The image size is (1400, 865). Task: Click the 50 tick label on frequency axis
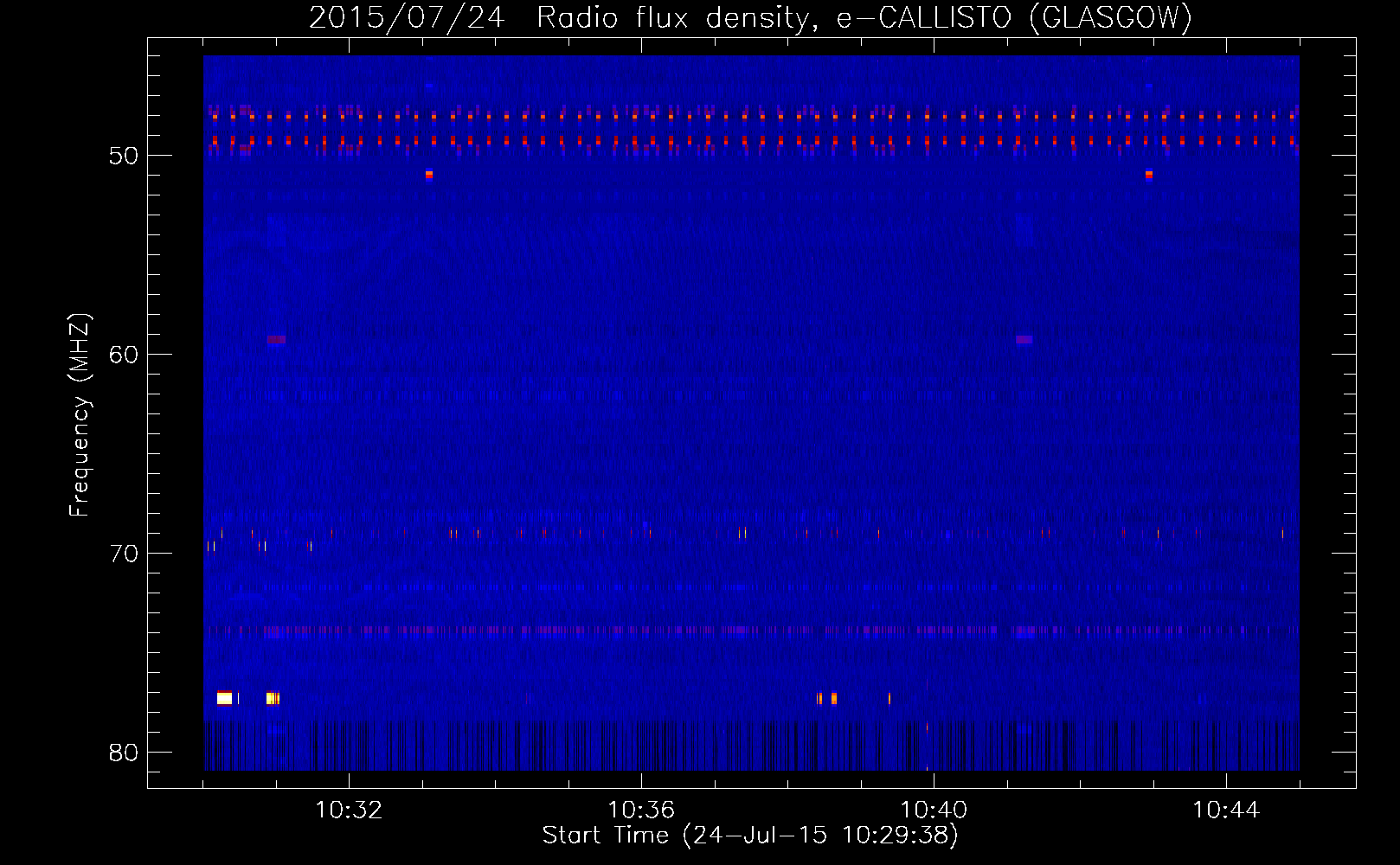(124, 156)
